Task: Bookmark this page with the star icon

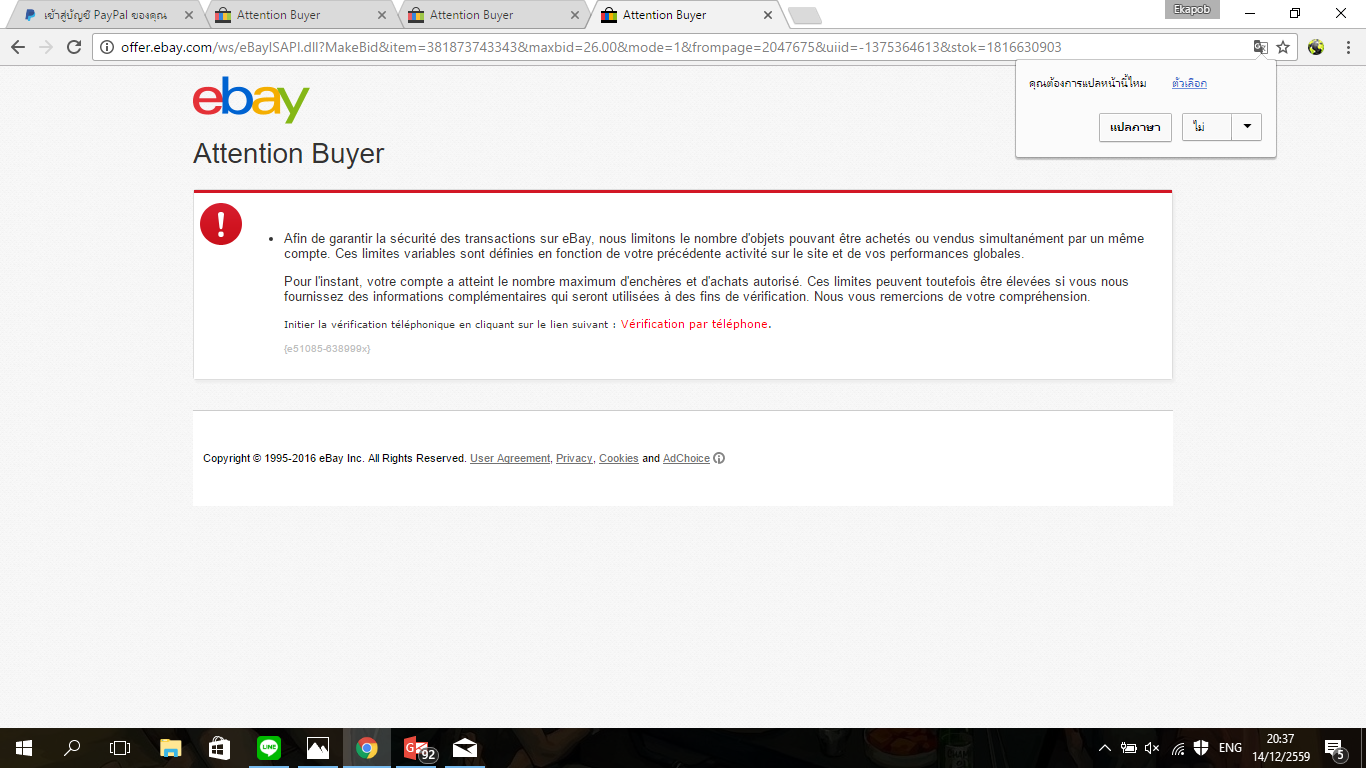Action: point(1283,47)
